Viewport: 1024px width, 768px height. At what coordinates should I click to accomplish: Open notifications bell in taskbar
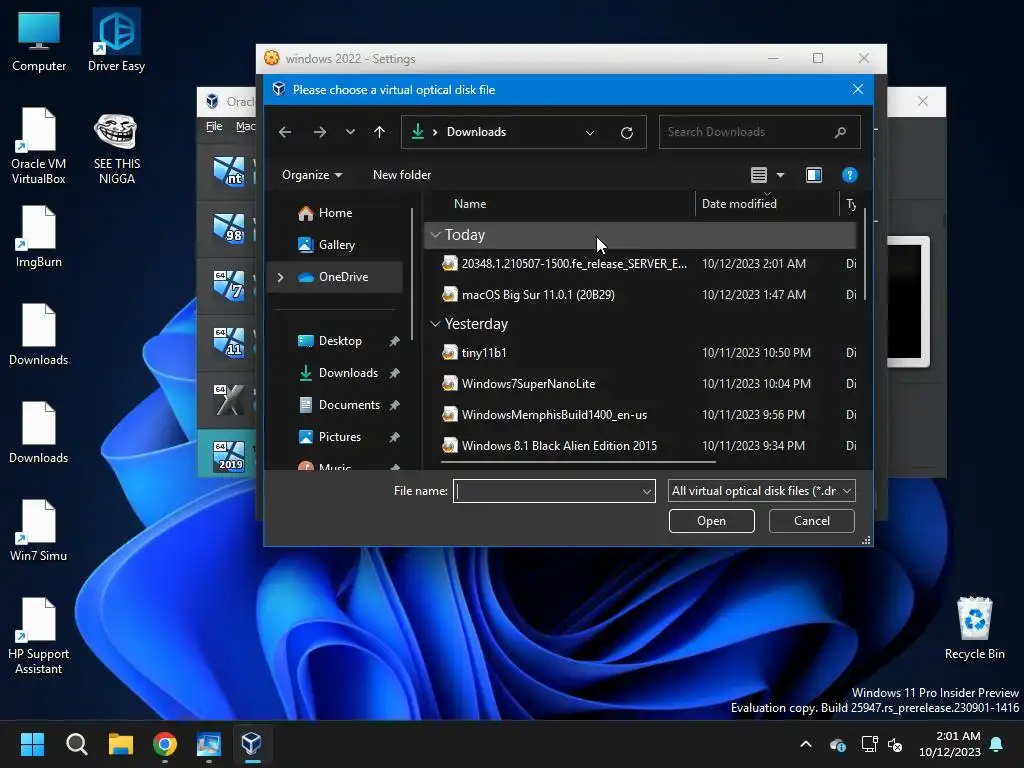coord(997,744)
